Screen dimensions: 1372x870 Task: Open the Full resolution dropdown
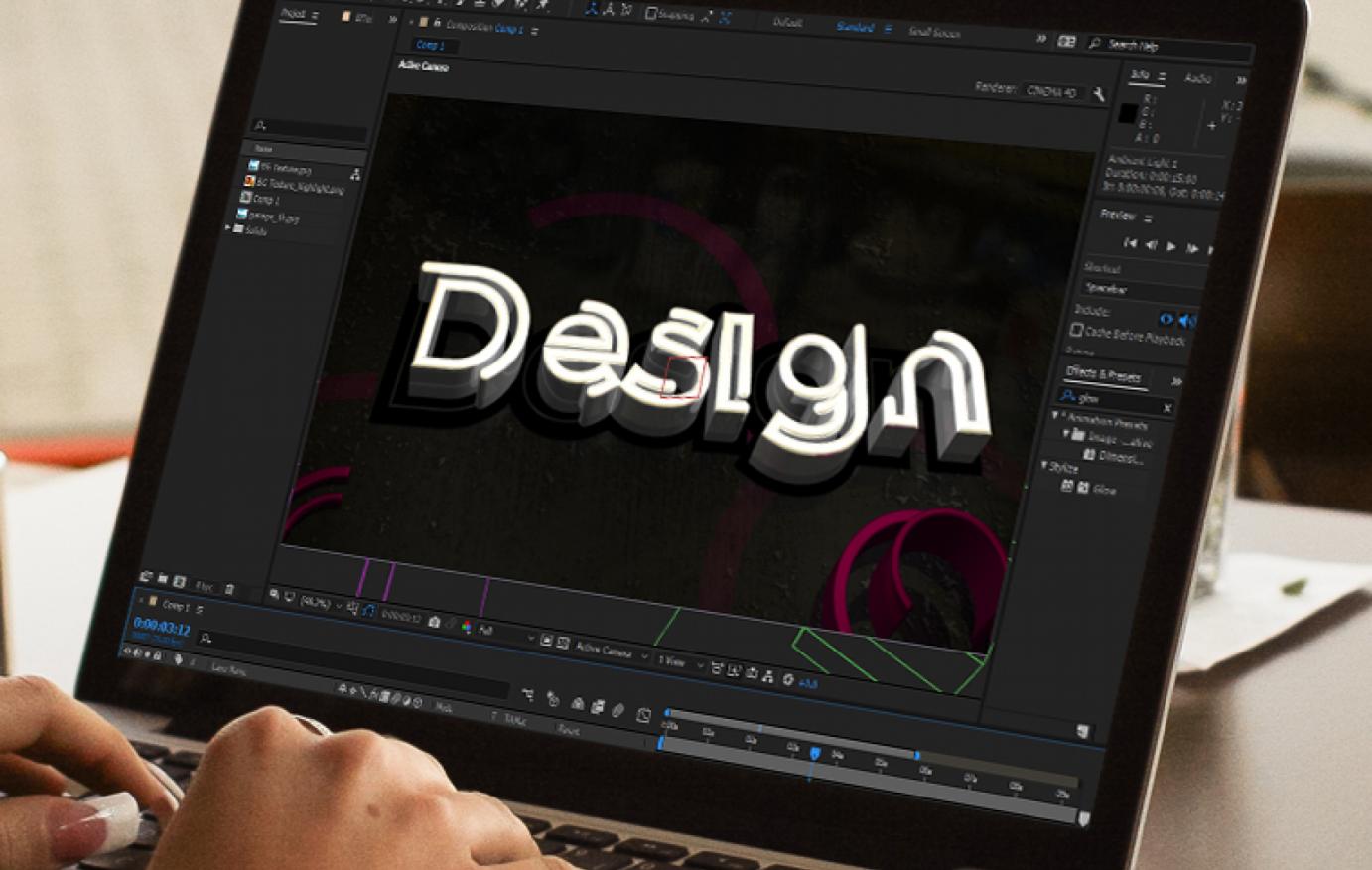click(x=504, y=633)
